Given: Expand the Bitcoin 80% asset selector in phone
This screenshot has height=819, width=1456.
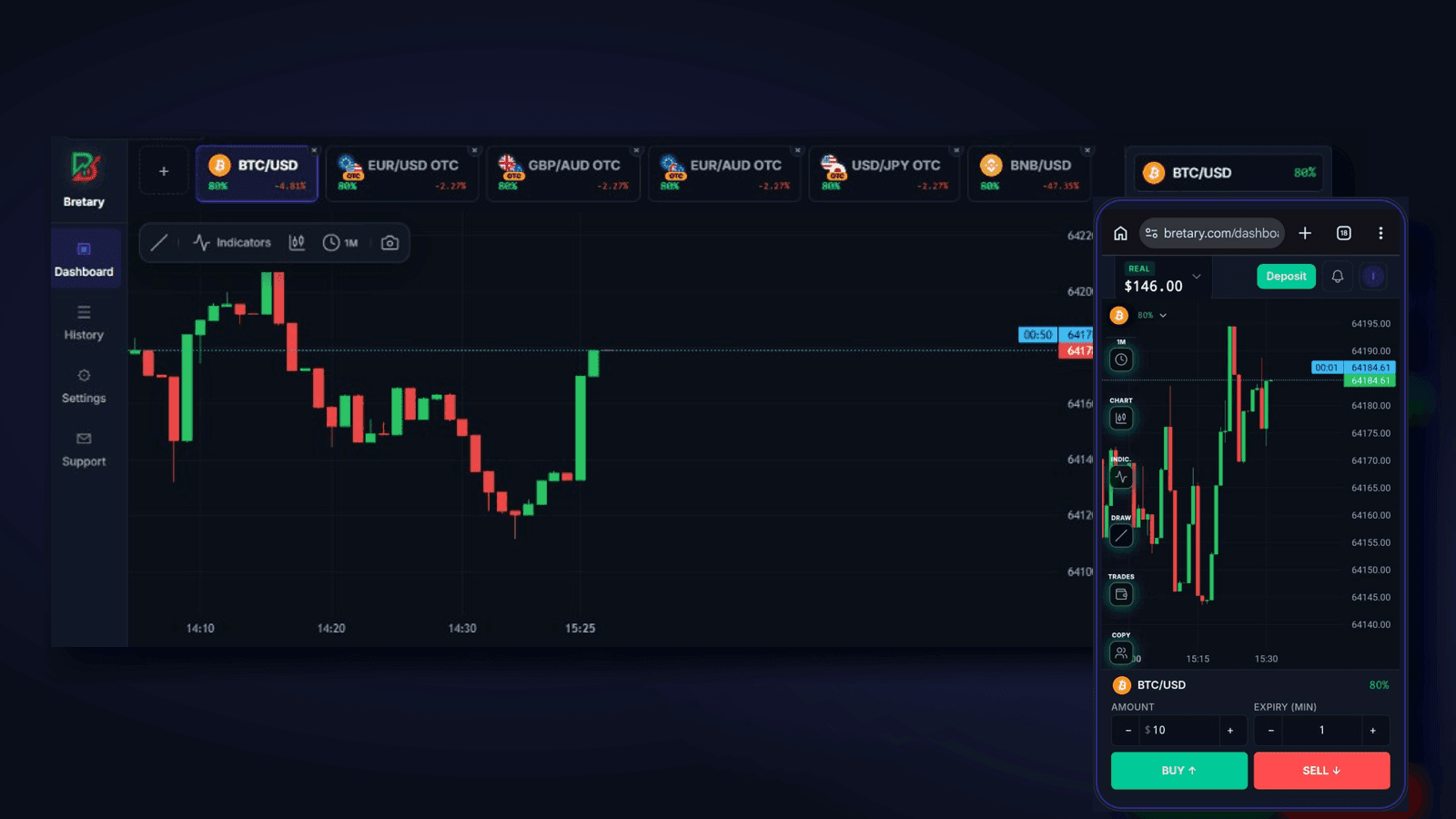Looking at the screenshot, I should pyautogui.click(x=1138, y=316).
